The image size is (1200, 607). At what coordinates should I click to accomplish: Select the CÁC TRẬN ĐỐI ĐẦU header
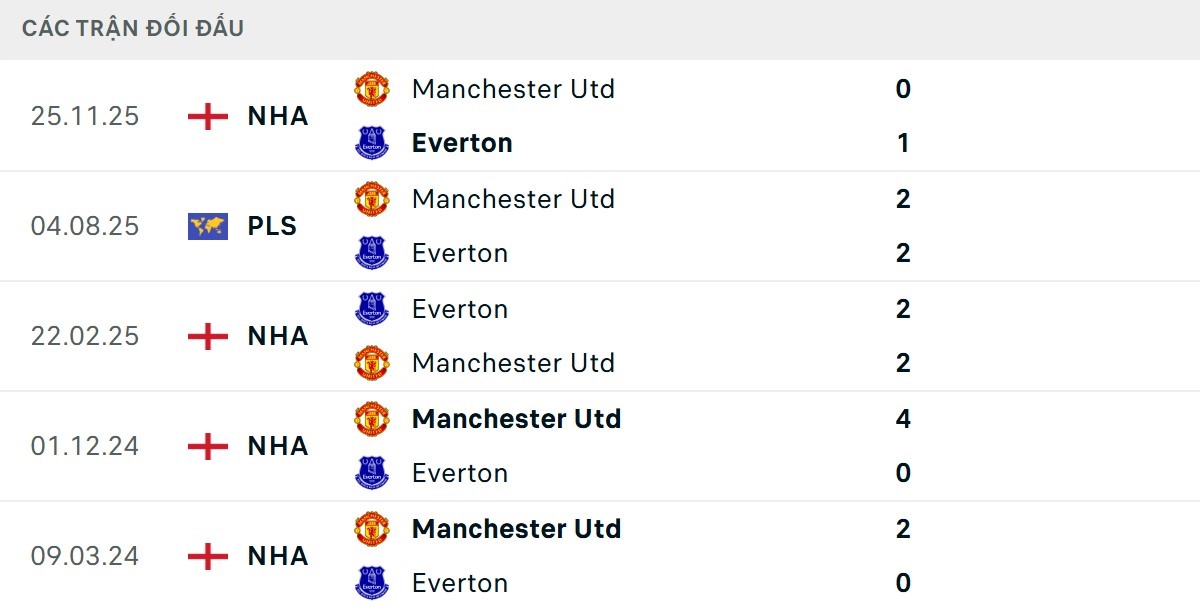point(131,27)
